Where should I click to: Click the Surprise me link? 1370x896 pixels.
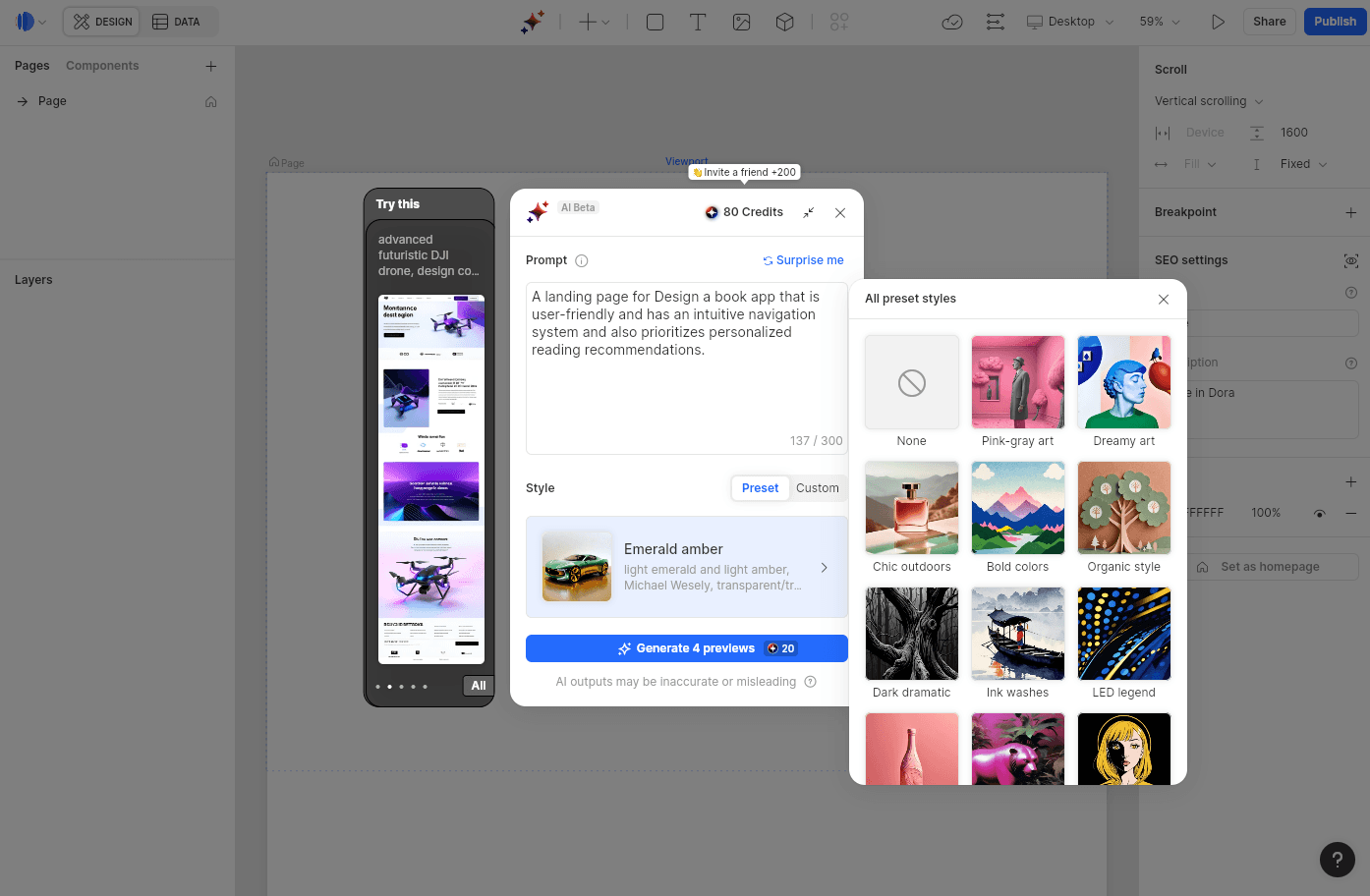803,259
